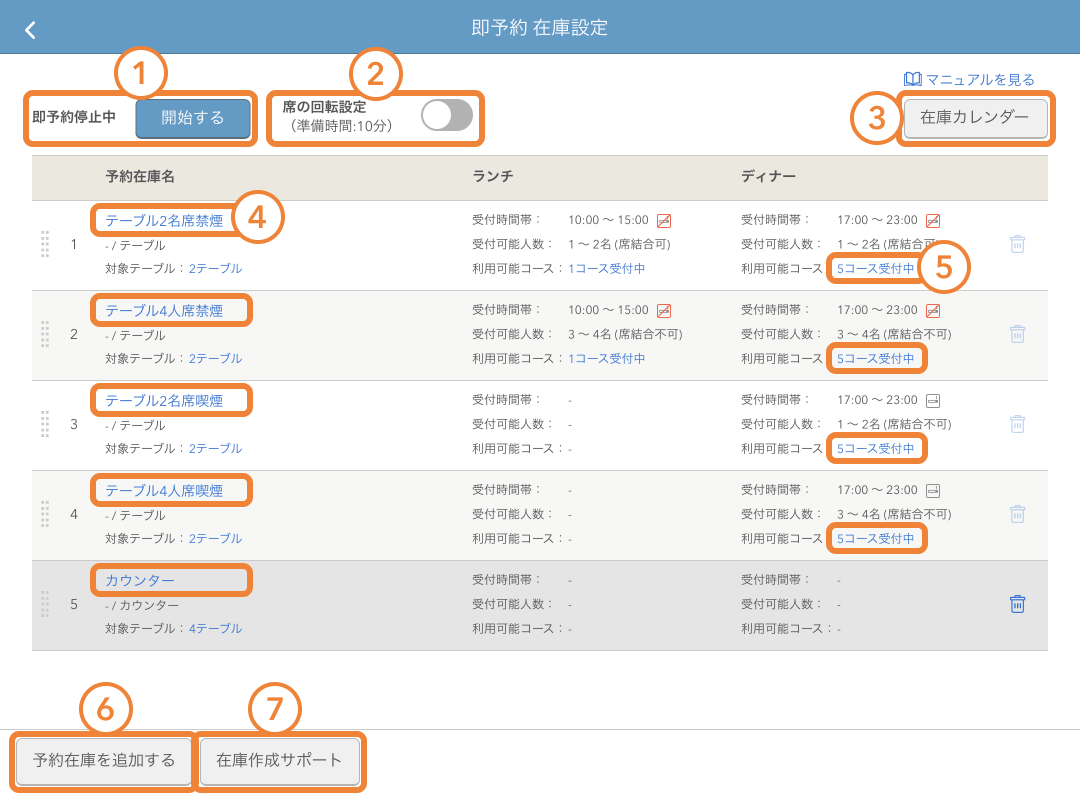Image resolution: width=1080 pixels, height=794 pixels.
Task: Click the drag handle of row 1
Action: click(x=45, y=244)
